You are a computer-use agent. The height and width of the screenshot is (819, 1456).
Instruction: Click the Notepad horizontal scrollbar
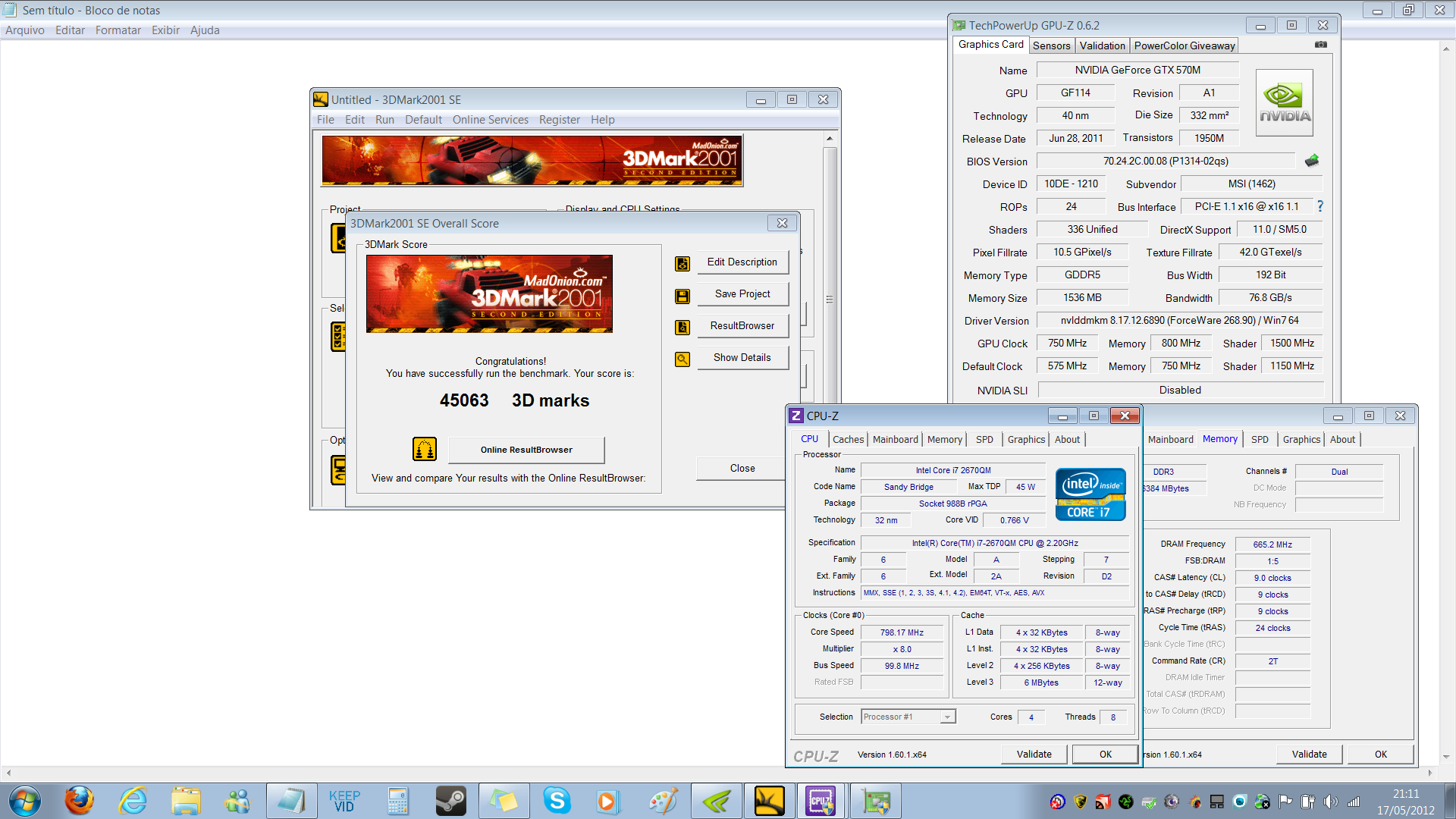(x=719, y=773)
